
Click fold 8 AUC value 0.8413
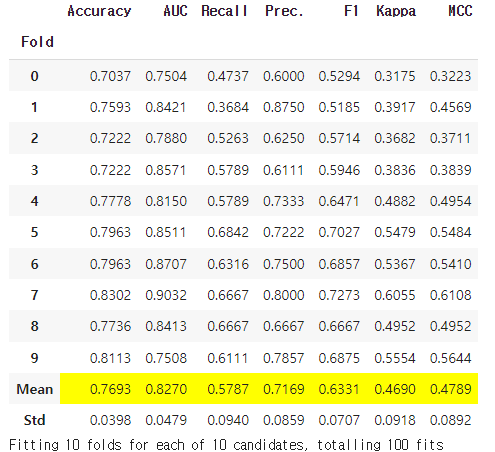pos(166,326)
